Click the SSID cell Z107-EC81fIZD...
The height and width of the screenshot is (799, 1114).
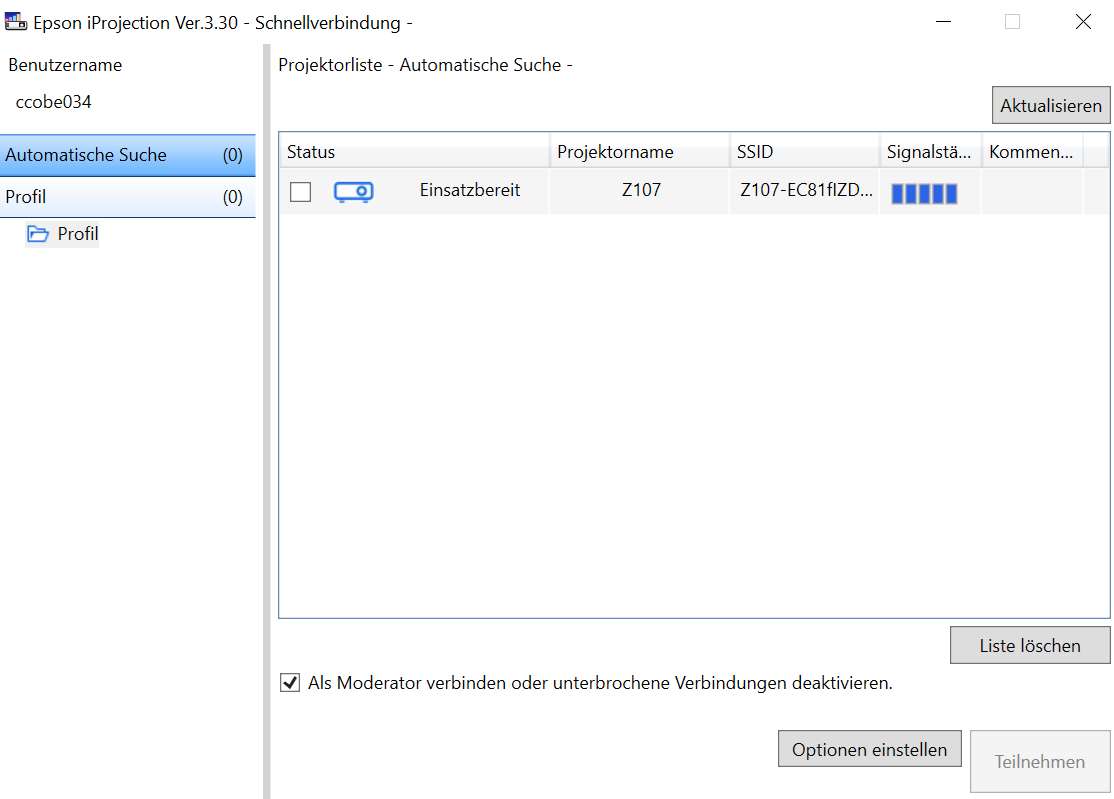click(x=806, y=190)
